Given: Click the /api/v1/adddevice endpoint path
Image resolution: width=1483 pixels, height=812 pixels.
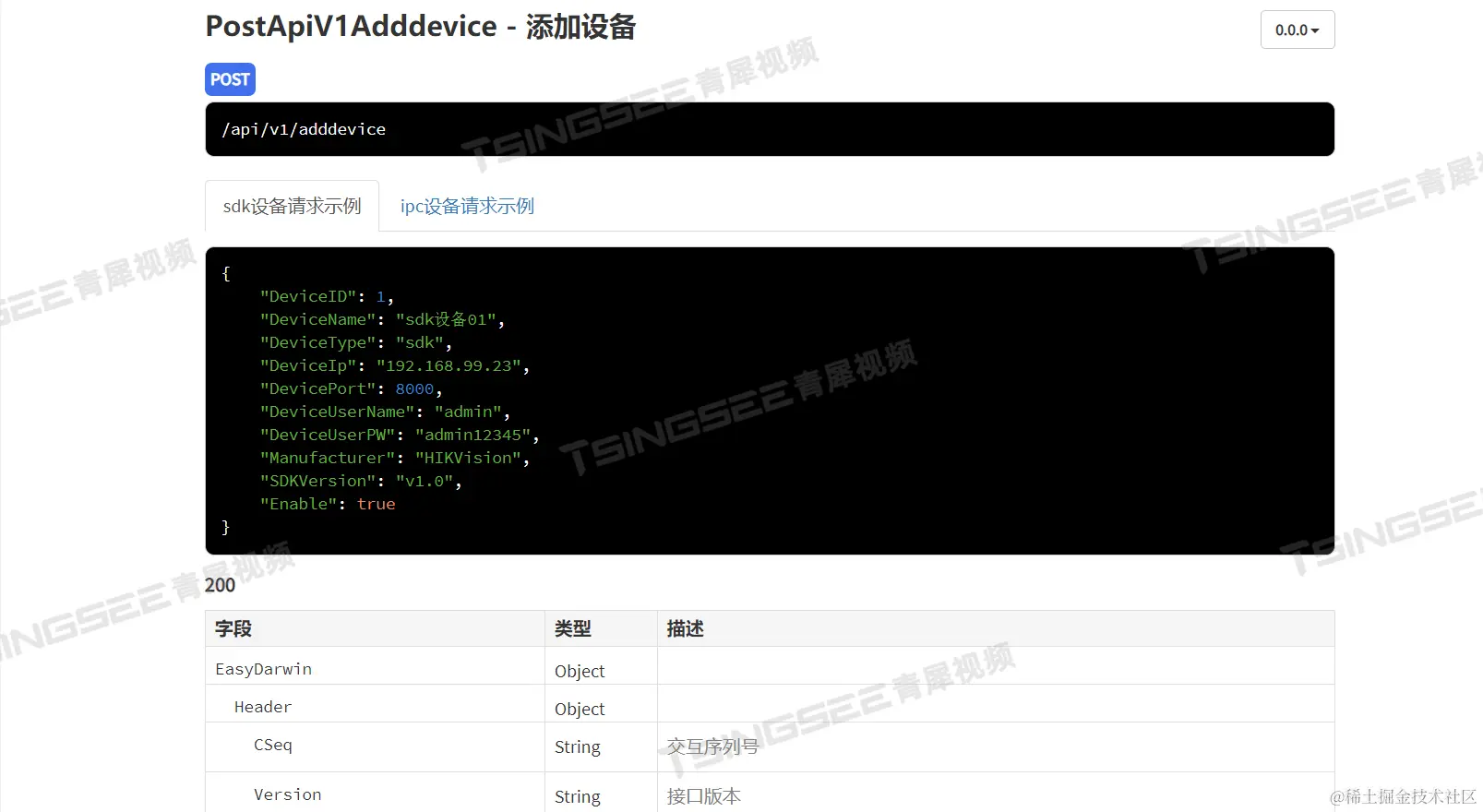Looking at the screenshot, I should 304,129.
